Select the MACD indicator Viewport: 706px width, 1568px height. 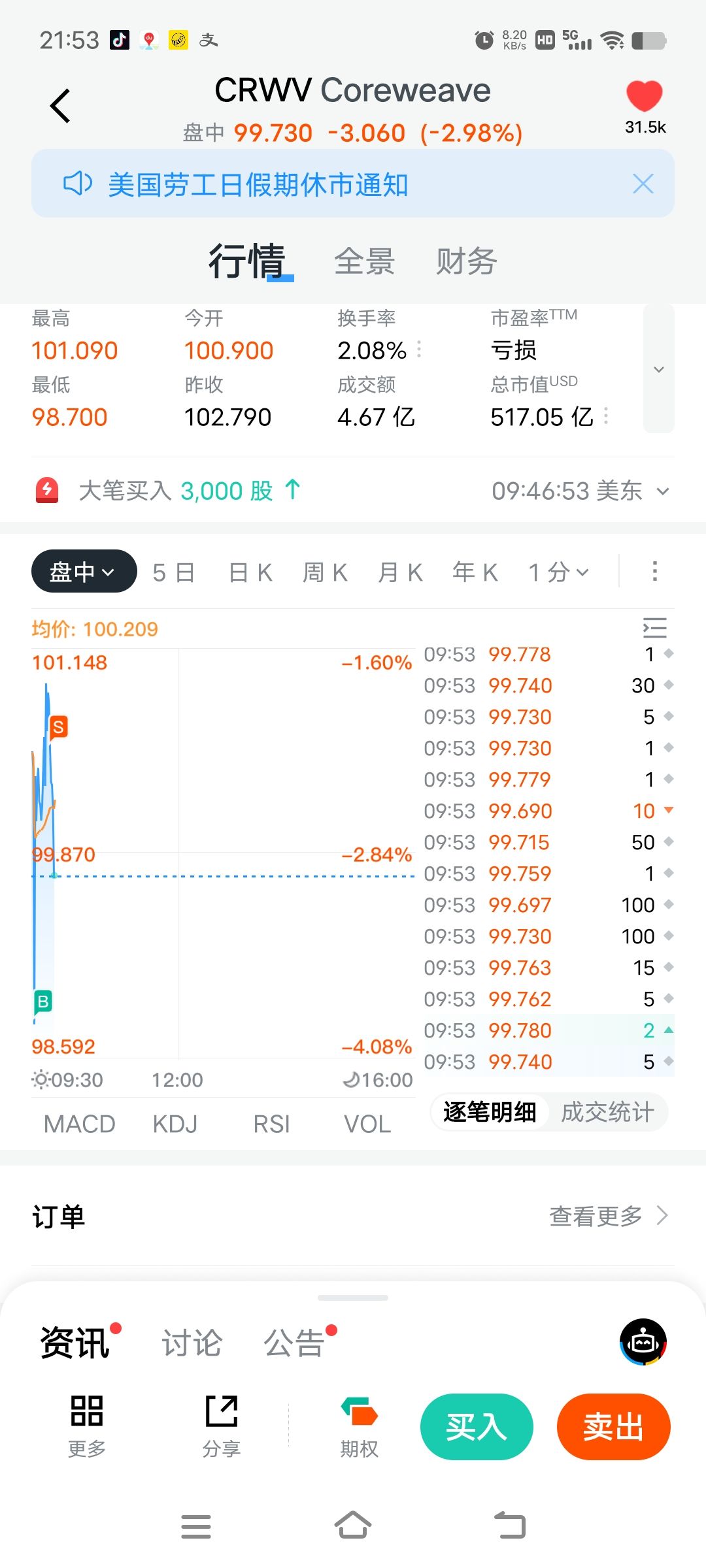coord(79,1124)
